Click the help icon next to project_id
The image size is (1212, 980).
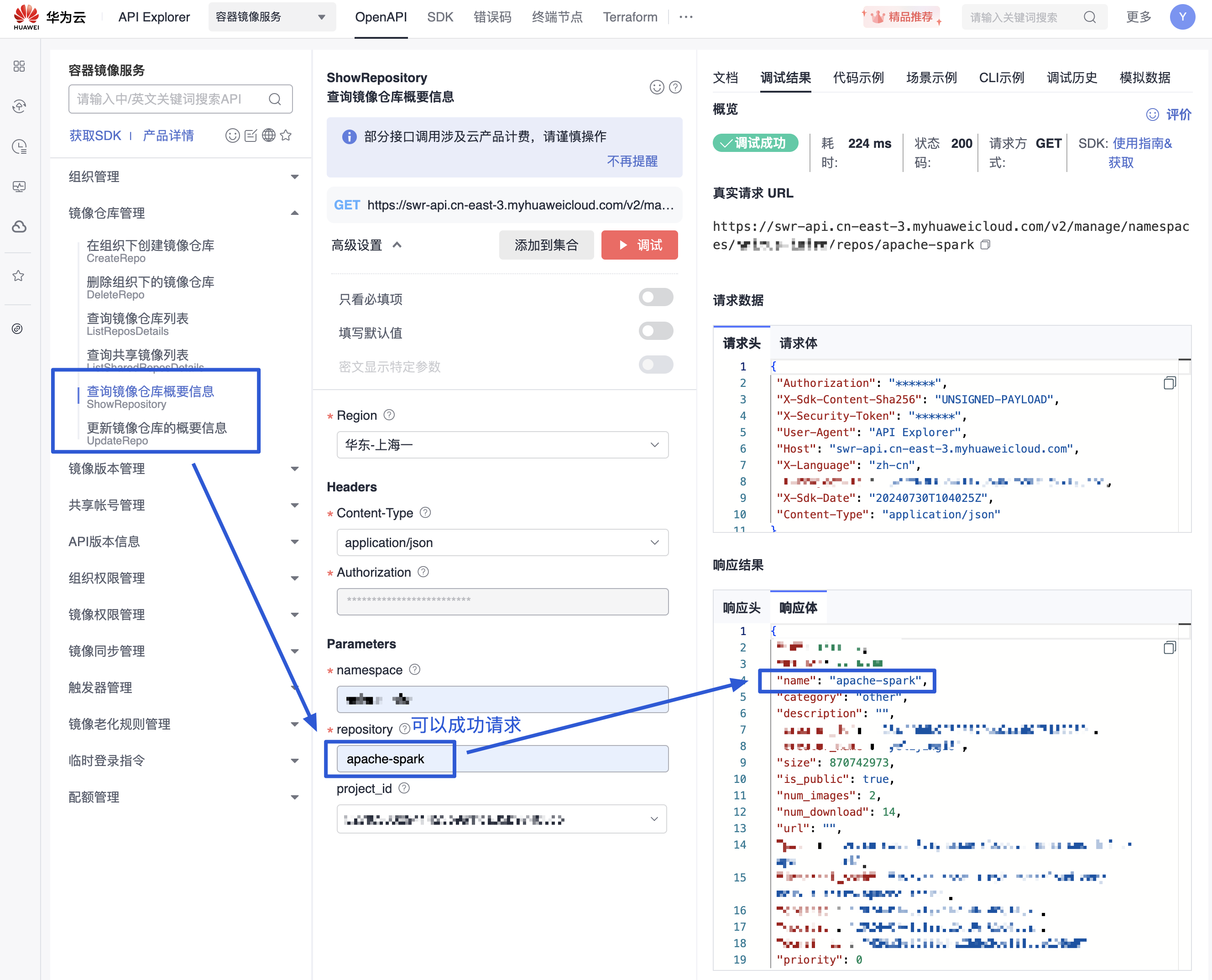point(404,788)
